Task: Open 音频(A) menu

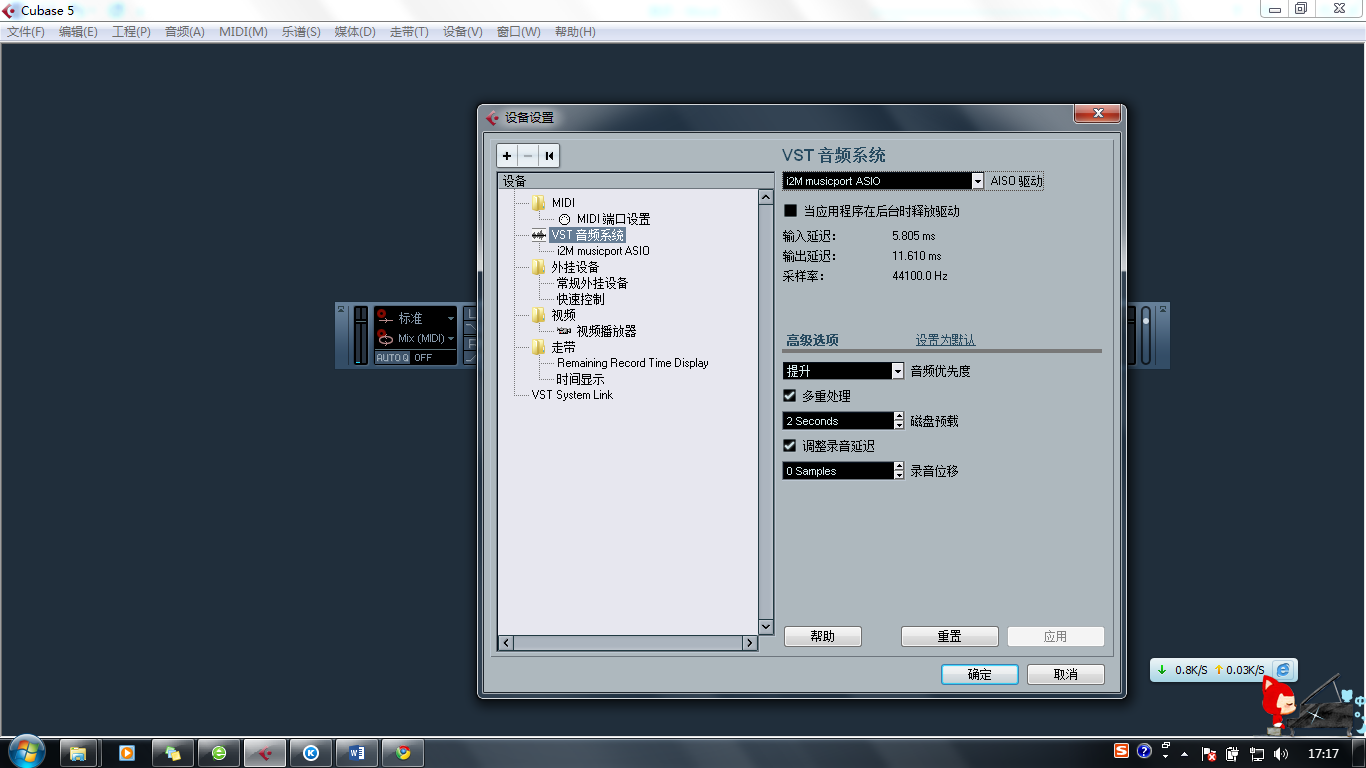Action: pyautogui.click(x=184, y=32)
